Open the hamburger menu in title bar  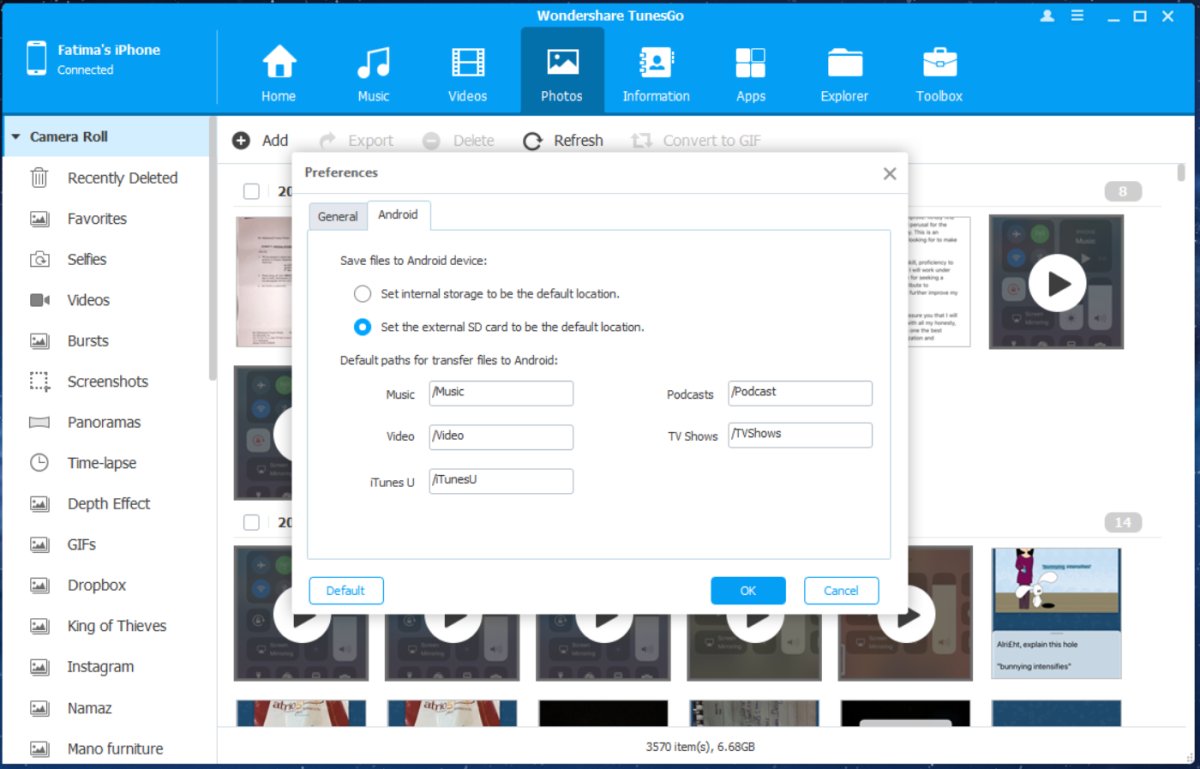pos(1077,16)
